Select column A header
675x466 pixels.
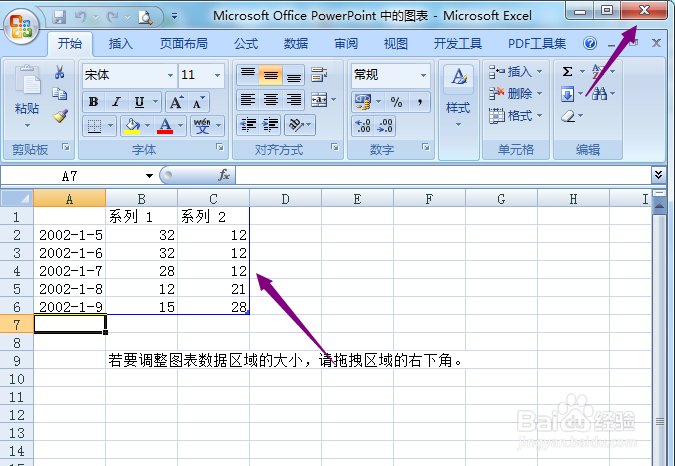pos(69,199)
